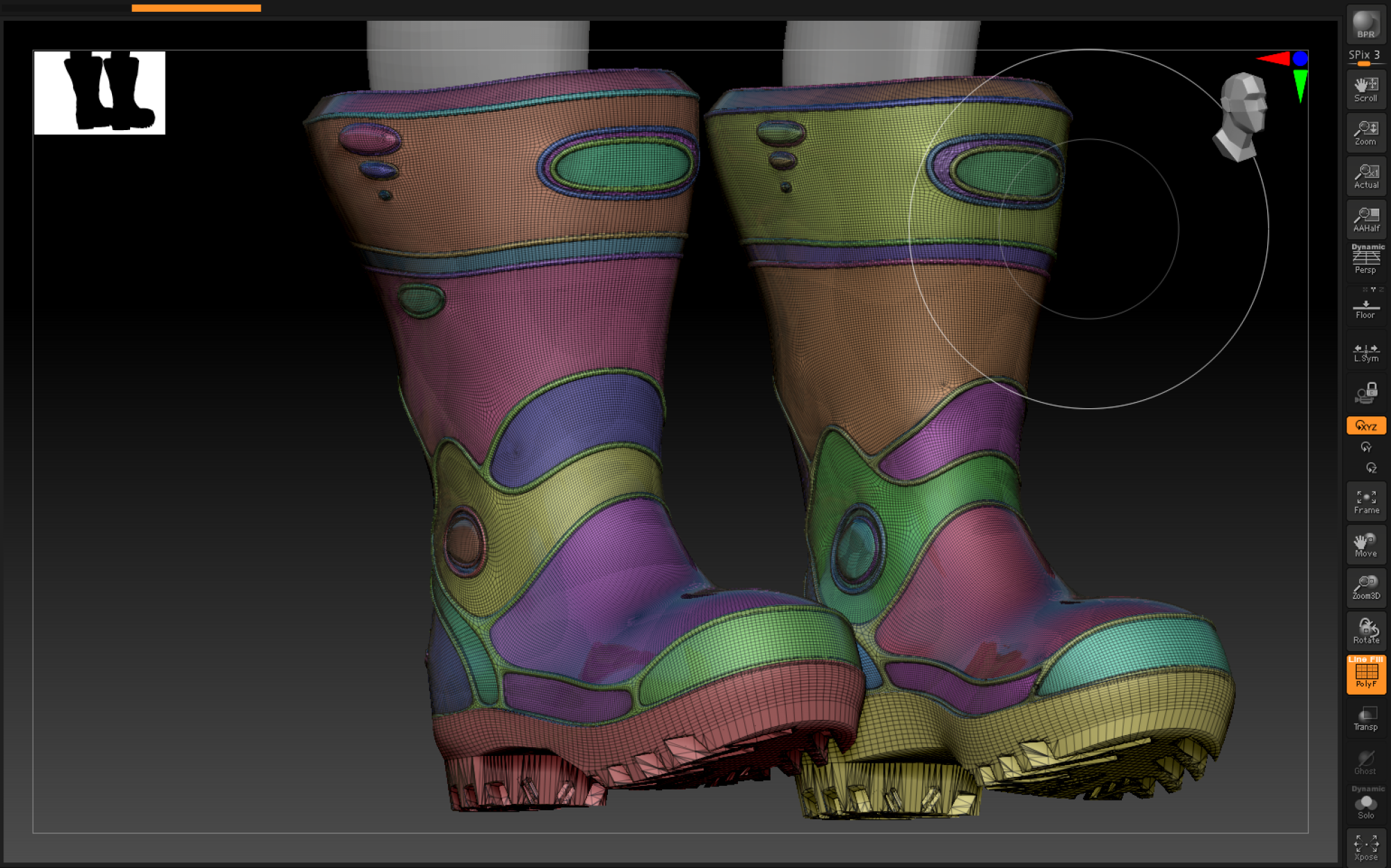
Task: Select the Scroll document tool
Action: 1366,89
